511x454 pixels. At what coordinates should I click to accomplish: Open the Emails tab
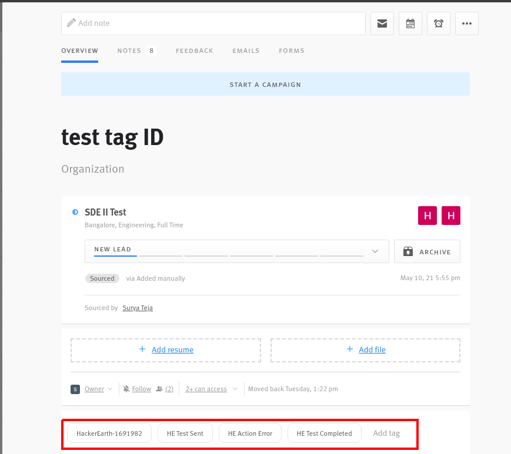tap(246, 51)
